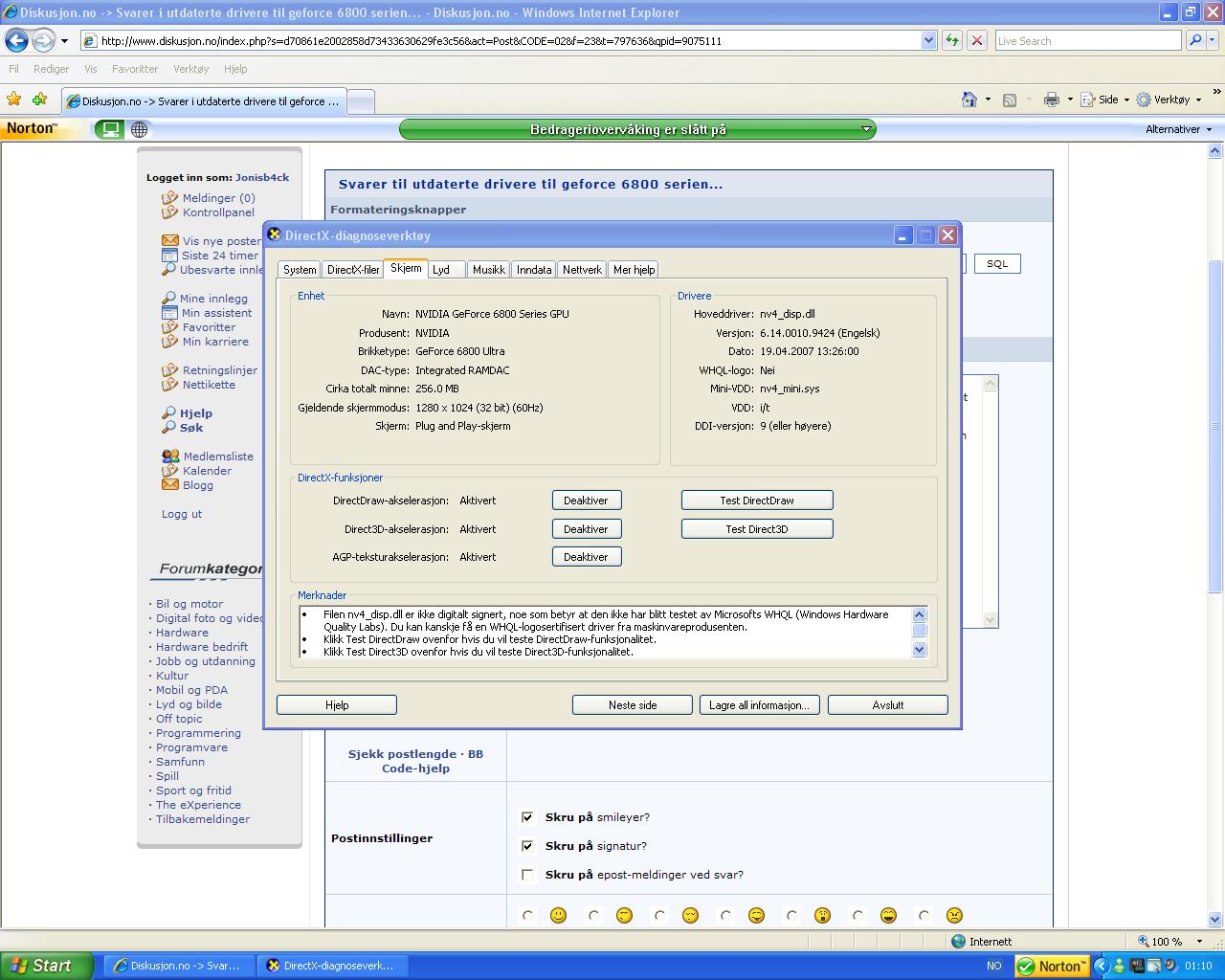
Task: Switch to the Lyd tab
Action: pos(441,270)
